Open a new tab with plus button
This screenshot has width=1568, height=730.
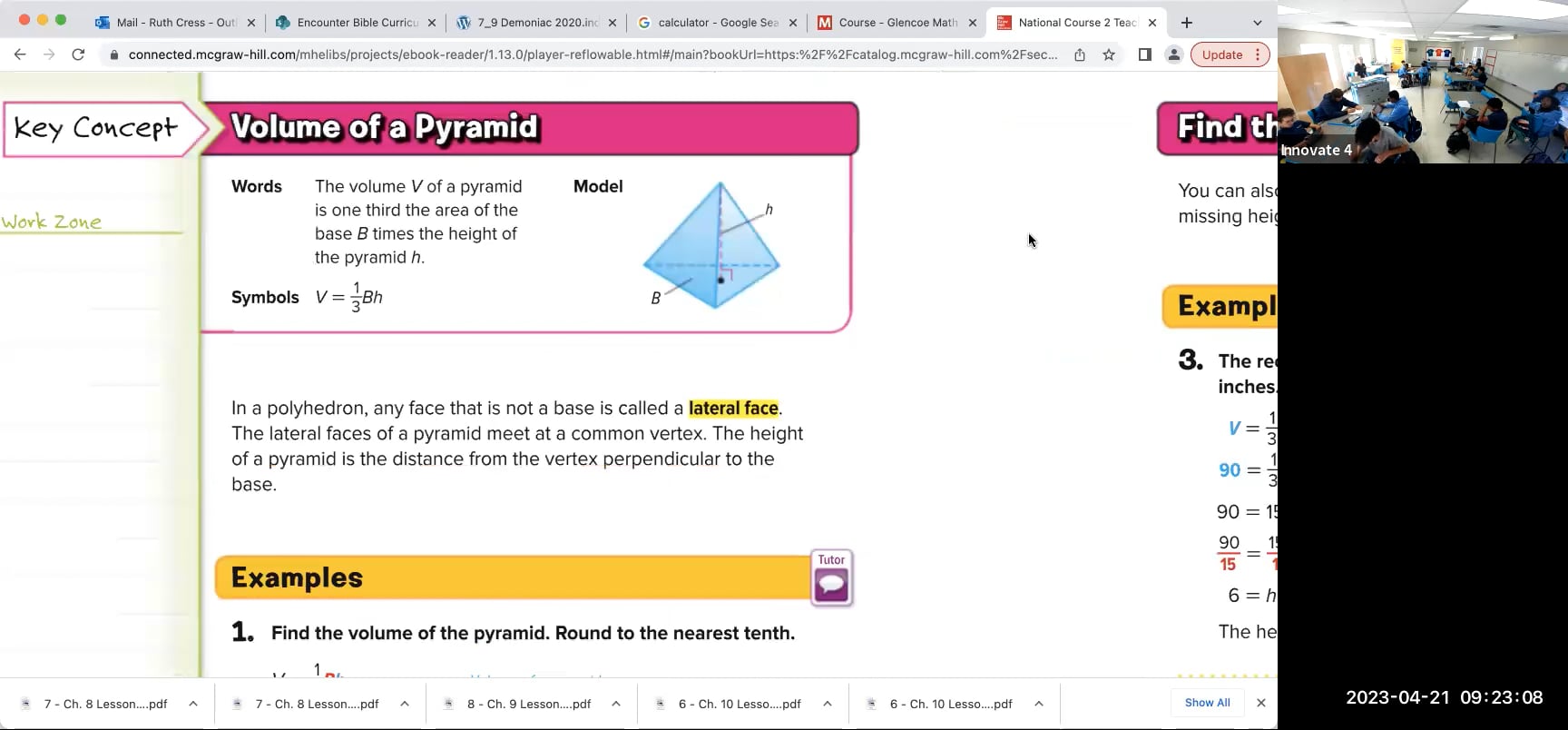(x=1187, y=23)
